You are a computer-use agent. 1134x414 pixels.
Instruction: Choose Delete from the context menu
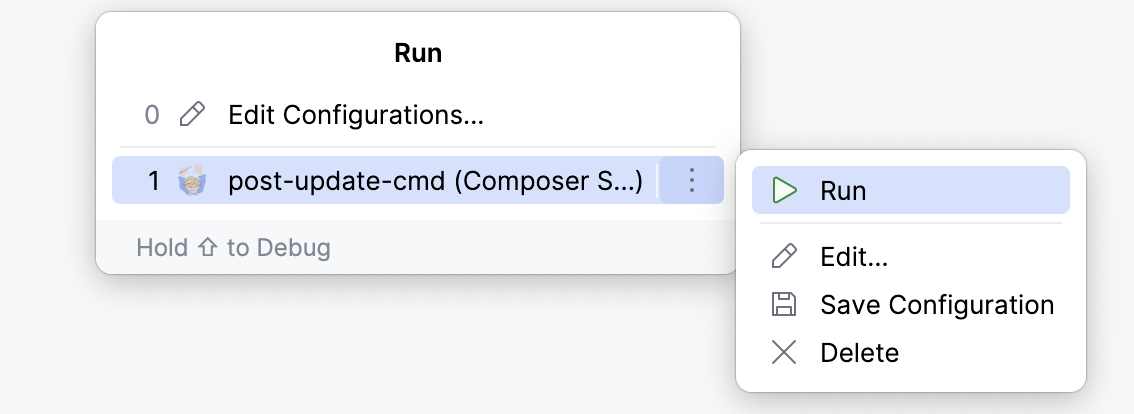(859, 352)
